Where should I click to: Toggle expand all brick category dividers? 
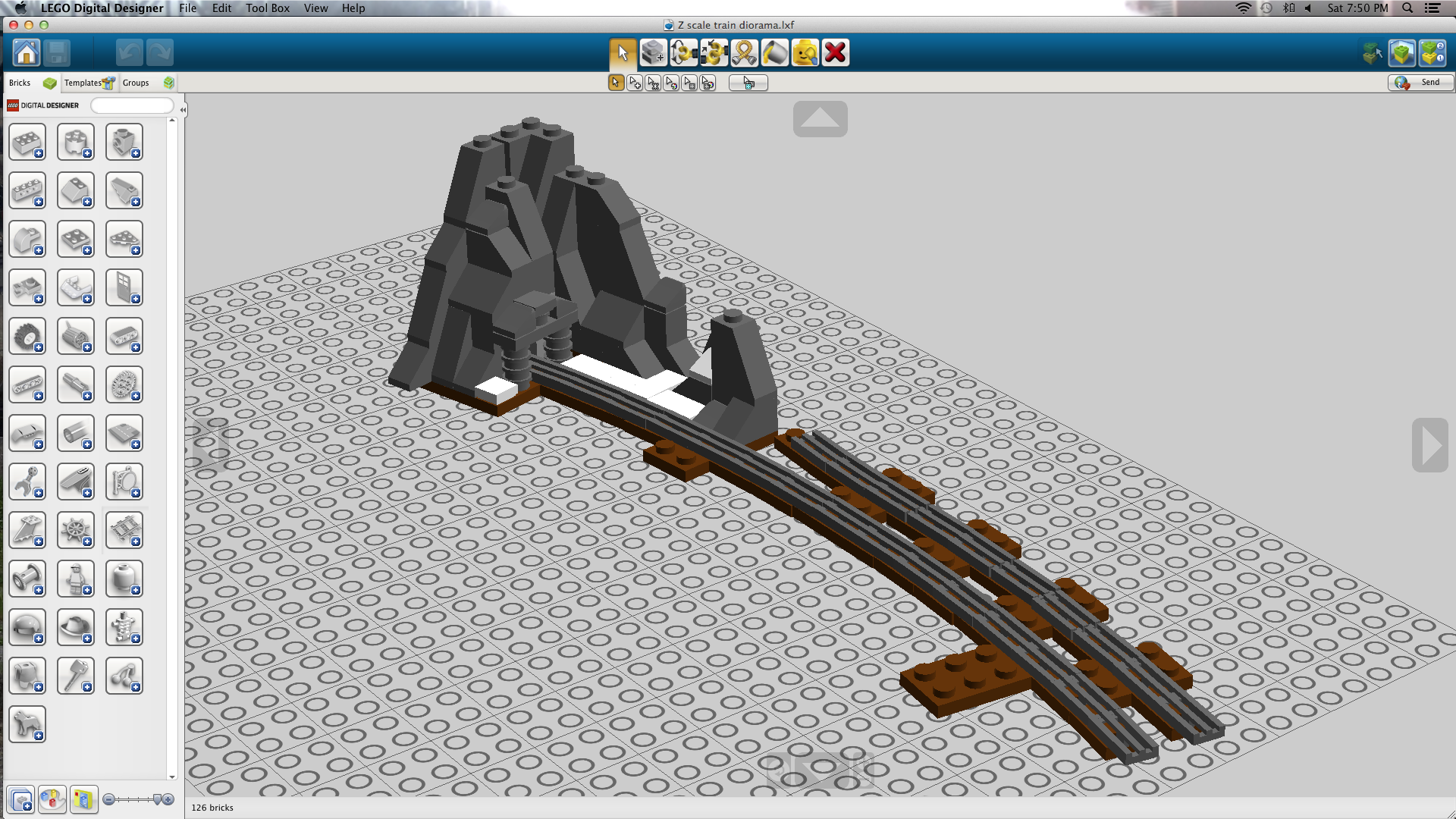tap(21, 799)
